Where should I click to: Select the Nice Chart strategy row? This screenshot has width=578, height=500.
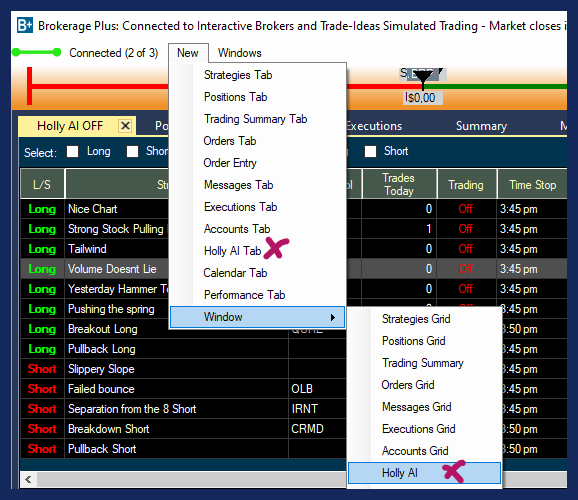coord(93,209)
